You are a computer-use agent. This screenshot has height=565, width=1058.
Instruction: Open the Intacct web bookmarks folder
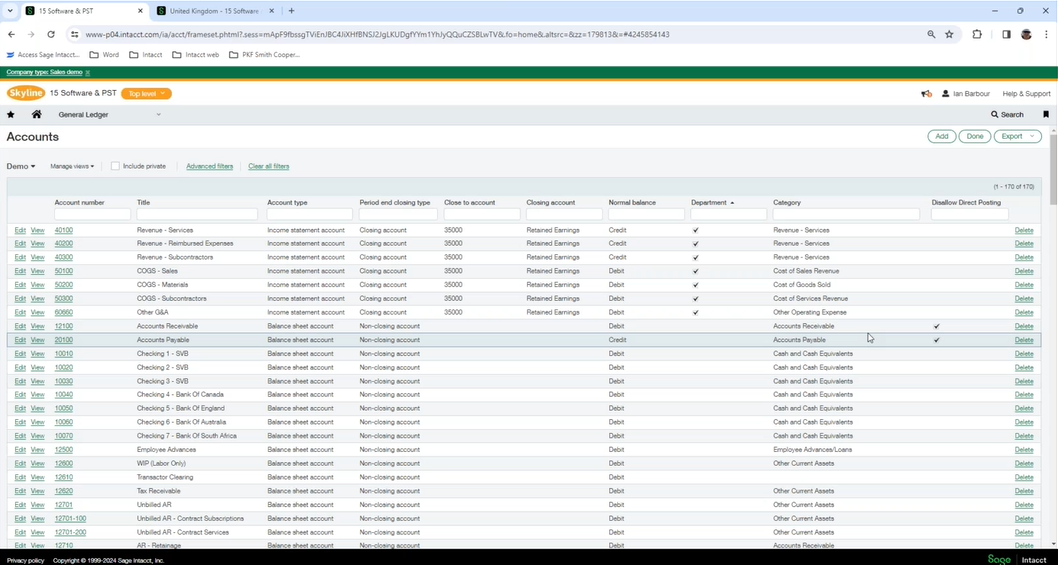[196, 55]
